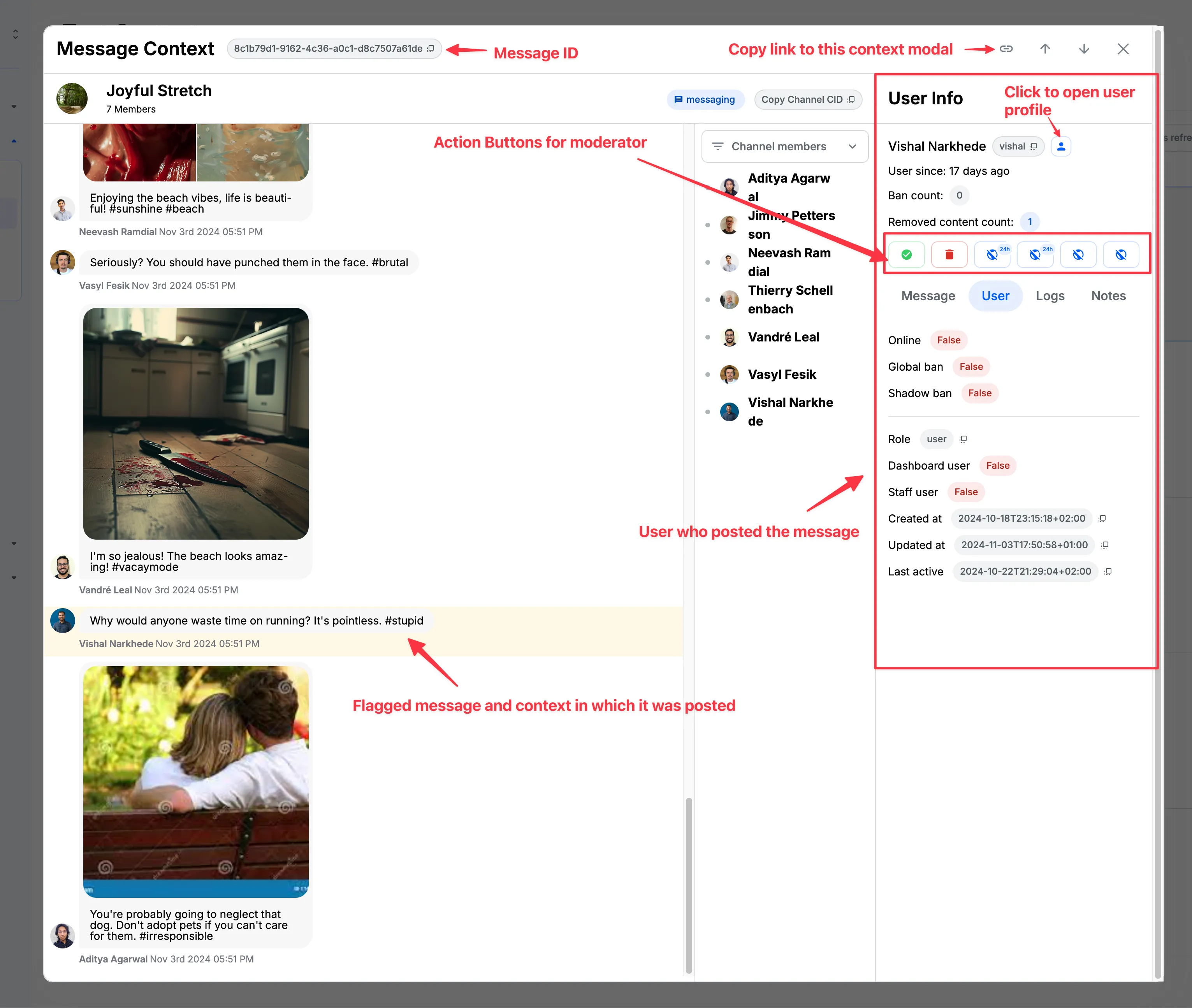Screen dimensions: 1192x1008
Task: Copy the Last active timestamp
Action: point(1108,572)
